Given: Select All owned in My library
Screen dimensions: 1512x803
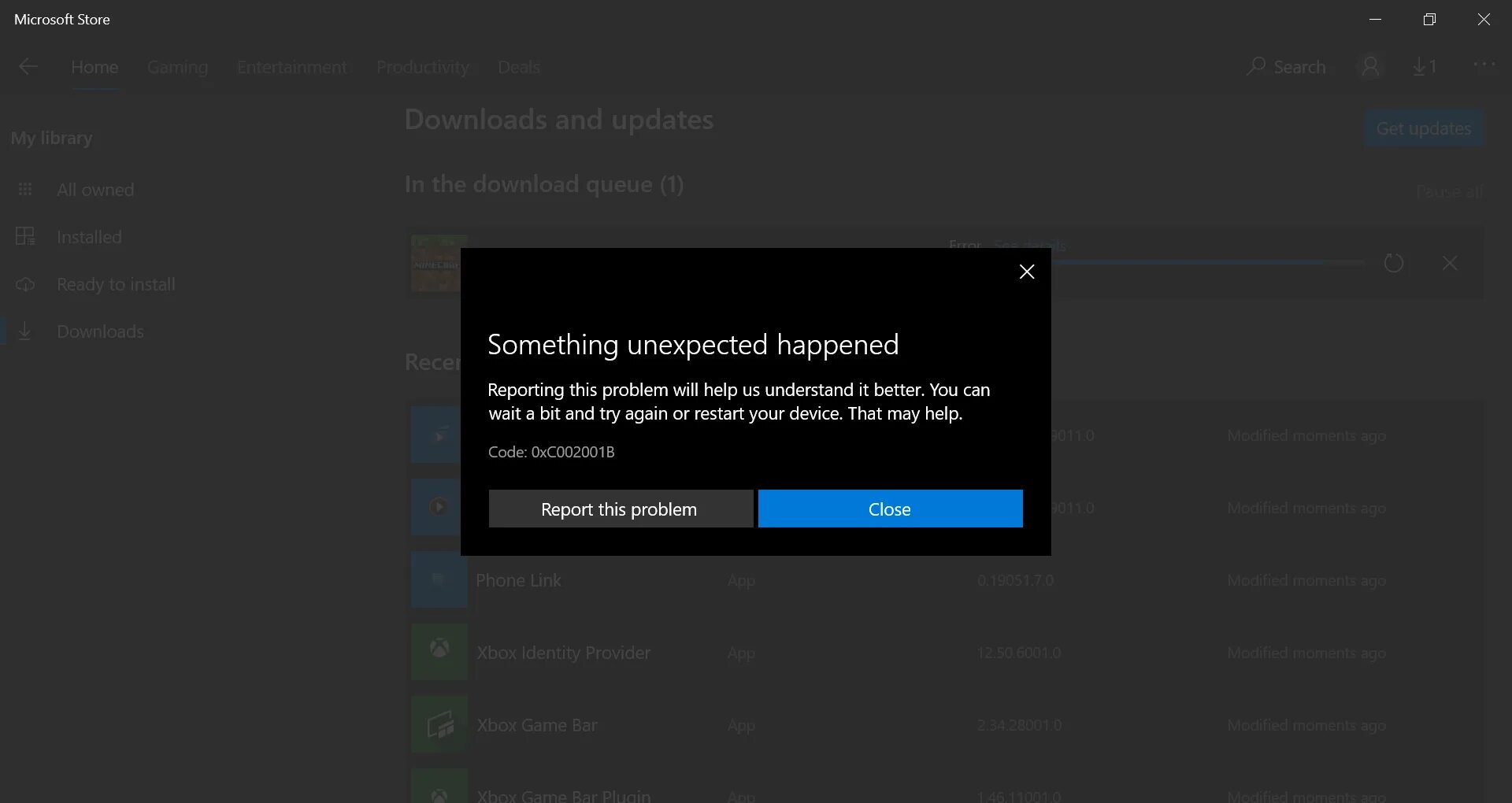Looking at the screenshot, I should pos(95,190).
